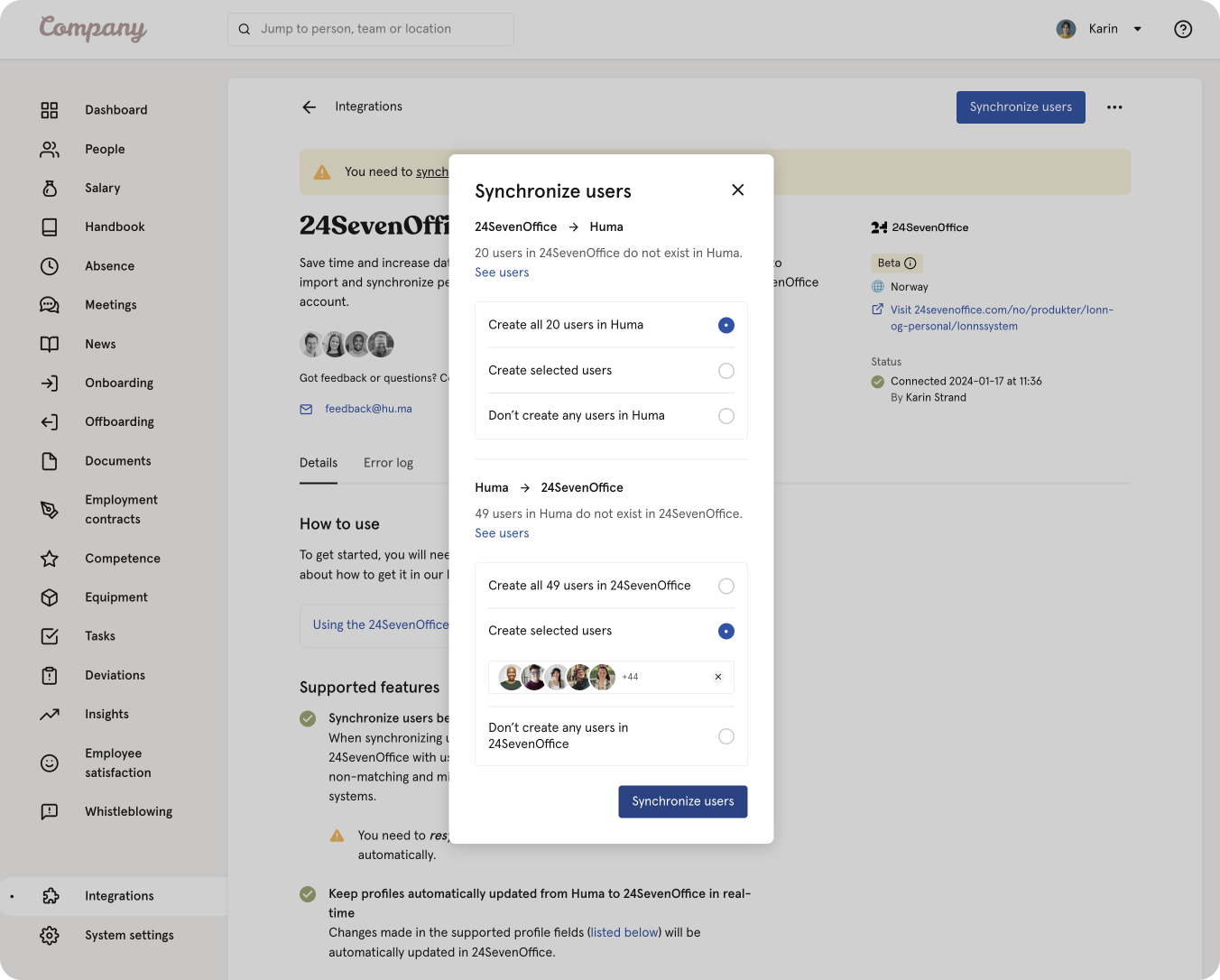1220x980 pixels.
Task: Select the Deviations clipboard icon
Action: tap(50, 675)
